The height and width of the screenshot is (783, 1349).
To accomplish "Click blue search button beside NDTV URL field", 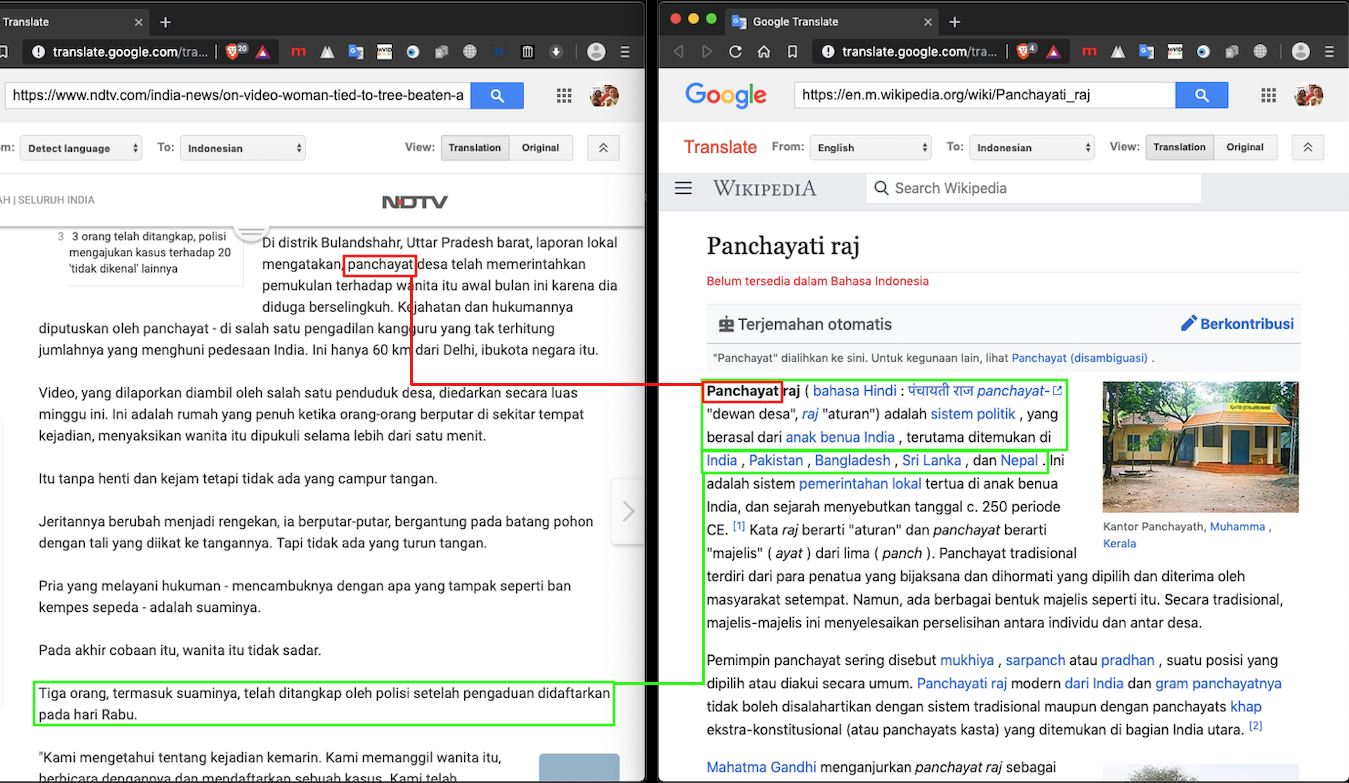I will (497, 95).
